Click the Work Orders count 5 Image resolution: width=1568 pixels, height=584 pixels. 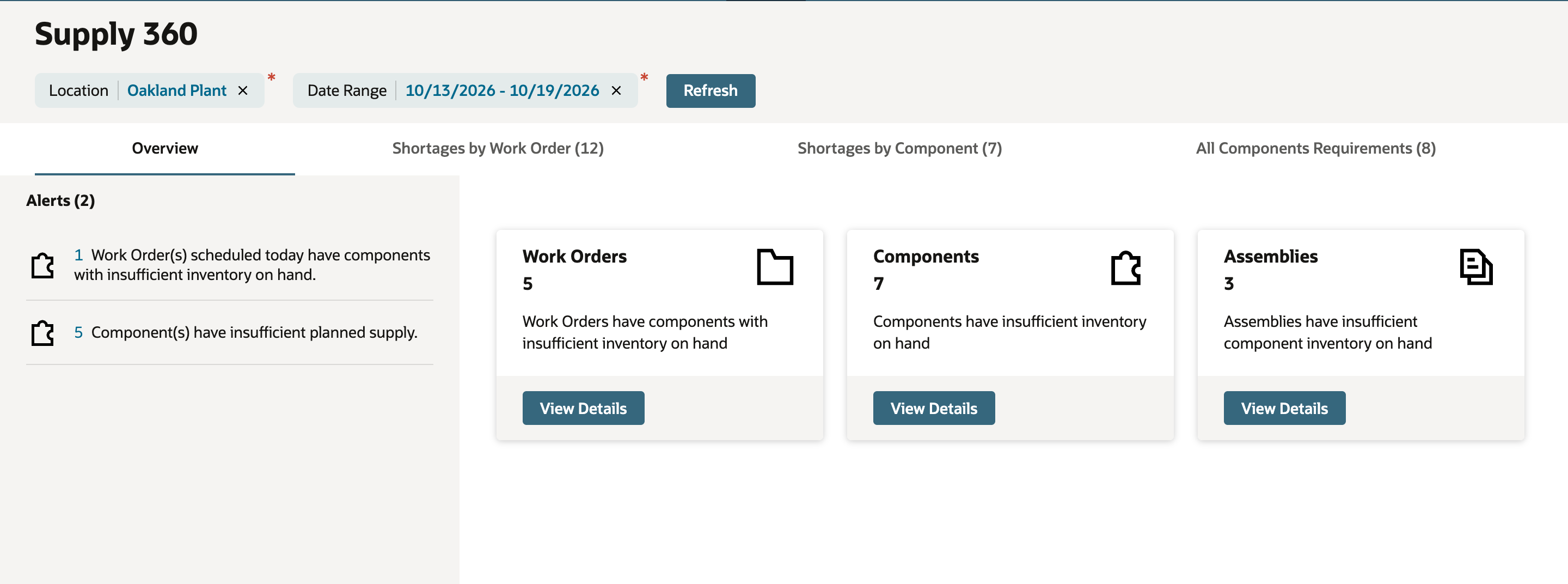pos(527,284)
